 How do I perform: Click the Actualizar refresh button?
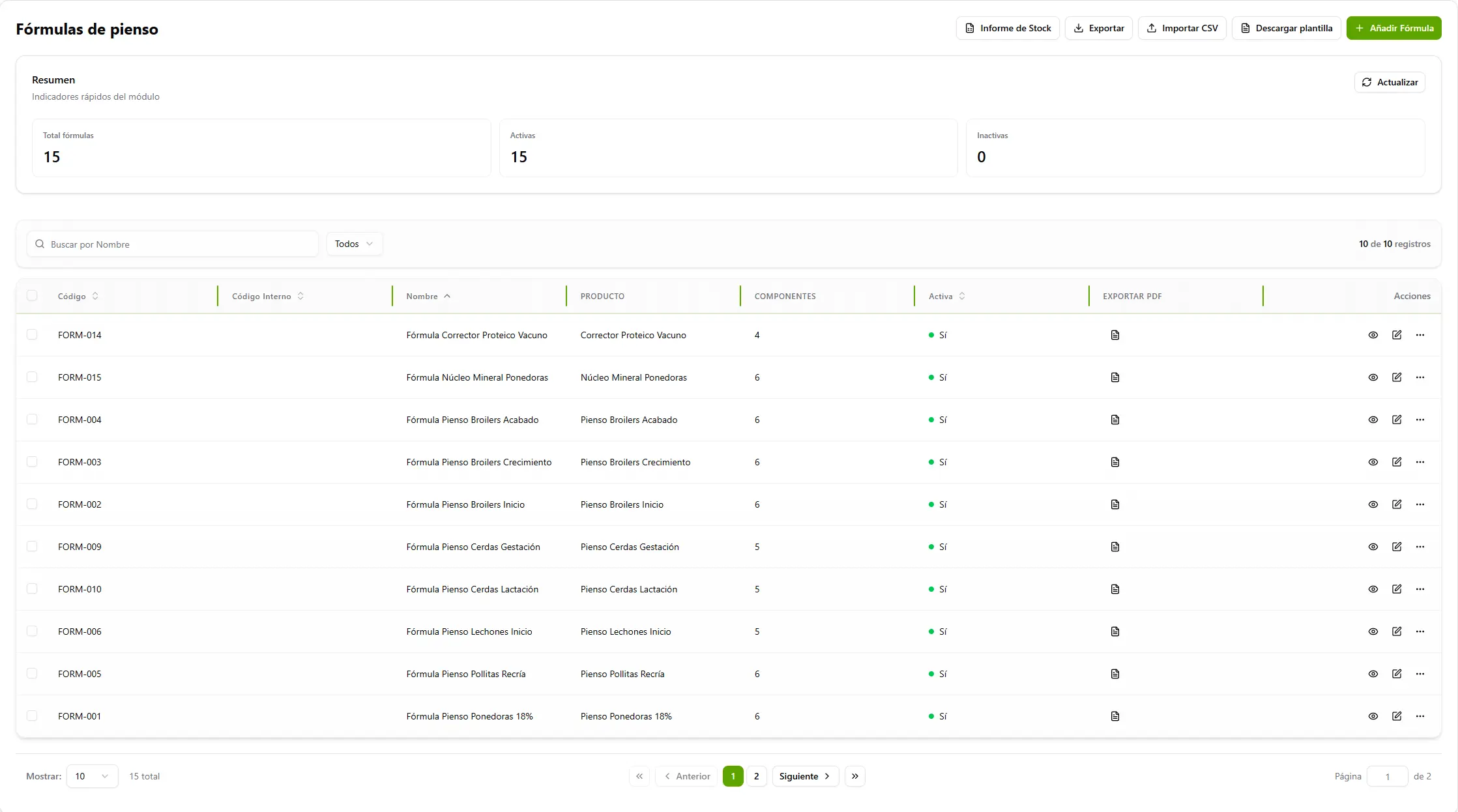[1389, 82]
